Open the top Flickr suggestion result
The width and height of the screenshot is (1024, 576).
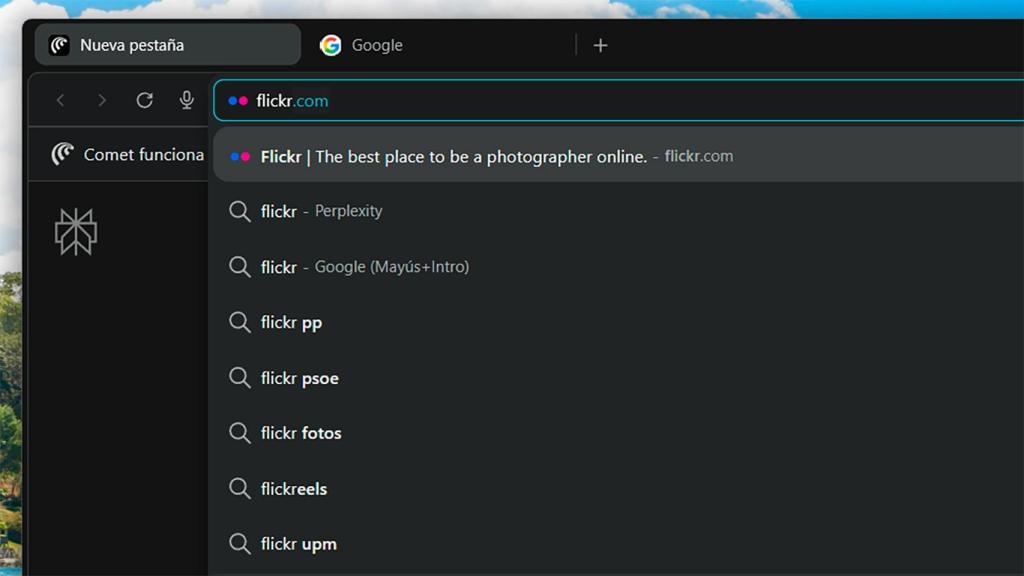(x=455, y=156)
